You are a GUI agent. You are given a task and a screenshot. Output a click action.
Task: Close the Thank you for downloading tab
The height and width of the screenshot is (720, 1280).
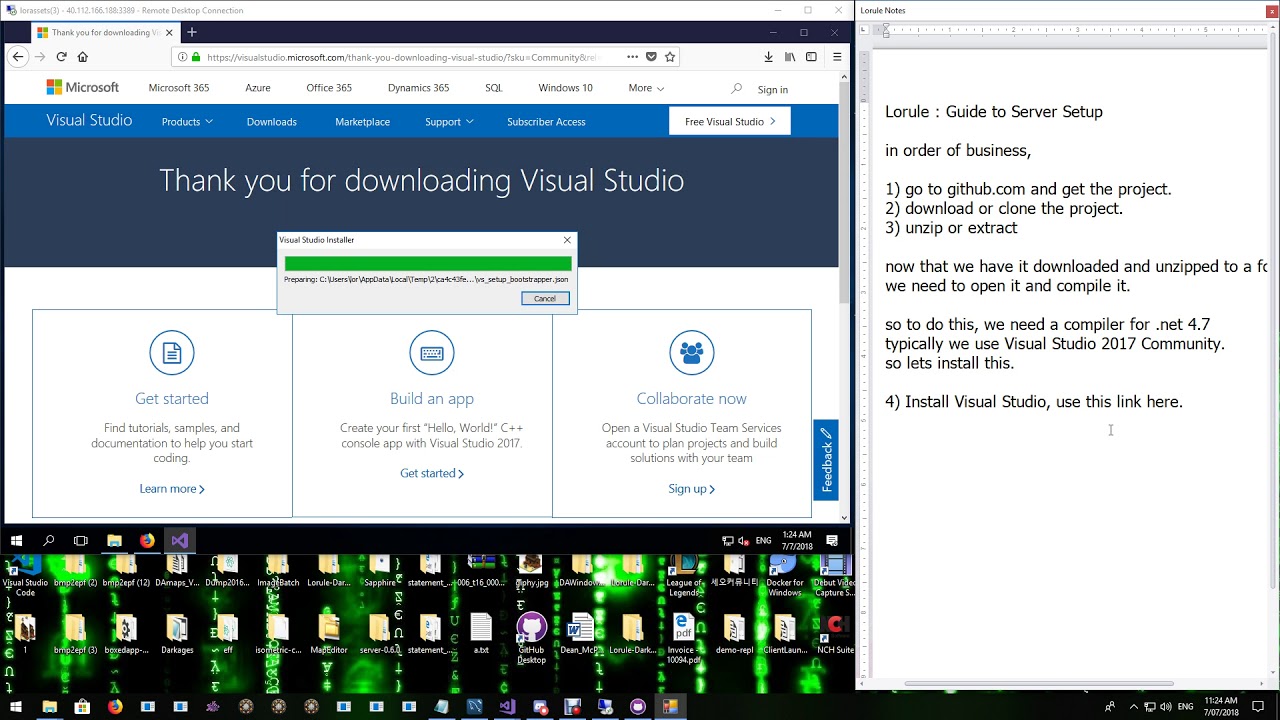(x=170, y=32)
